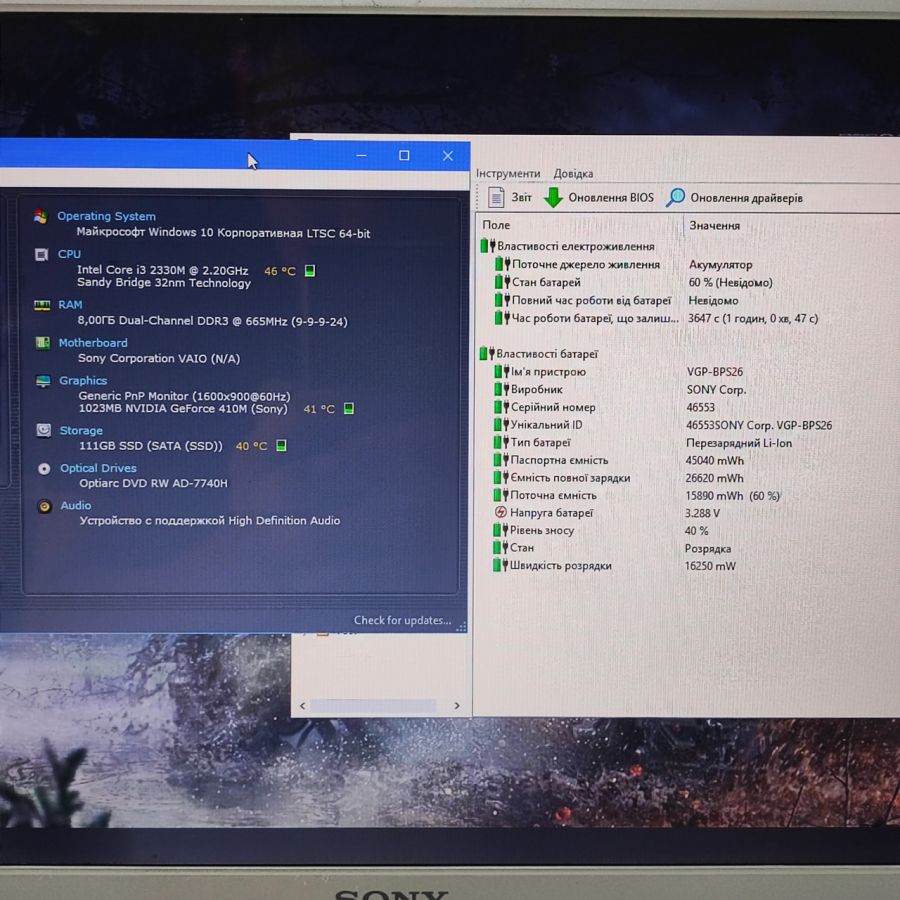900x900 pixels.
Task: Click right scroll arrow in AIDA tree panel
Action: click(x=457, y=705)
